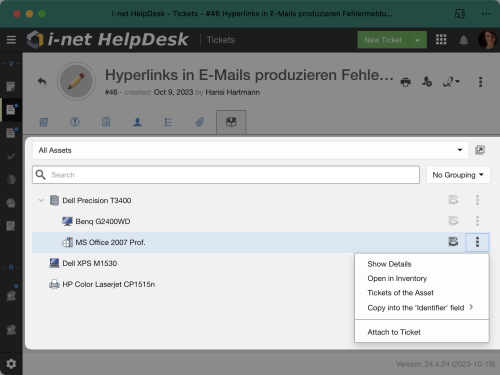Image resolution: width=500 pixels, height=375 pixels.
Task: Open the notifications bell
Action: (463, 40)
